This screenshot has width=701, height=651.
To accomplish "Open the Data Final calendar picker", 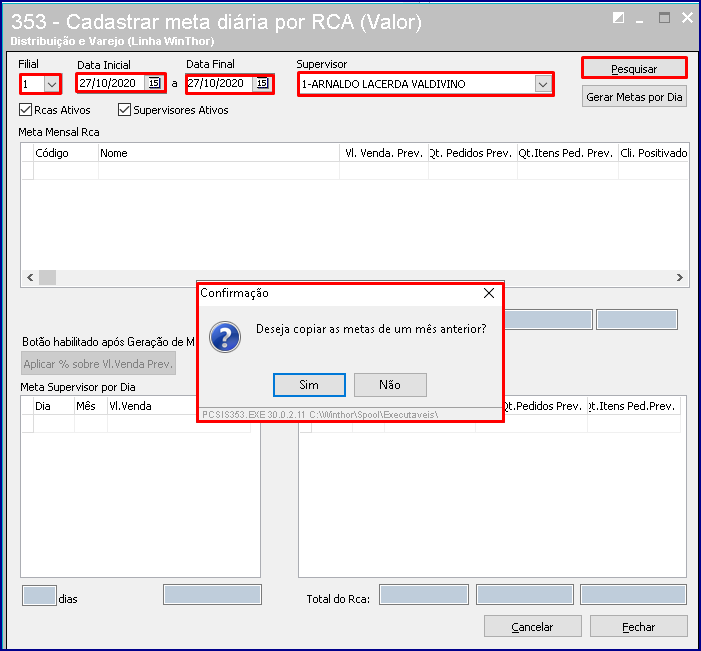I will pos(262,83).
